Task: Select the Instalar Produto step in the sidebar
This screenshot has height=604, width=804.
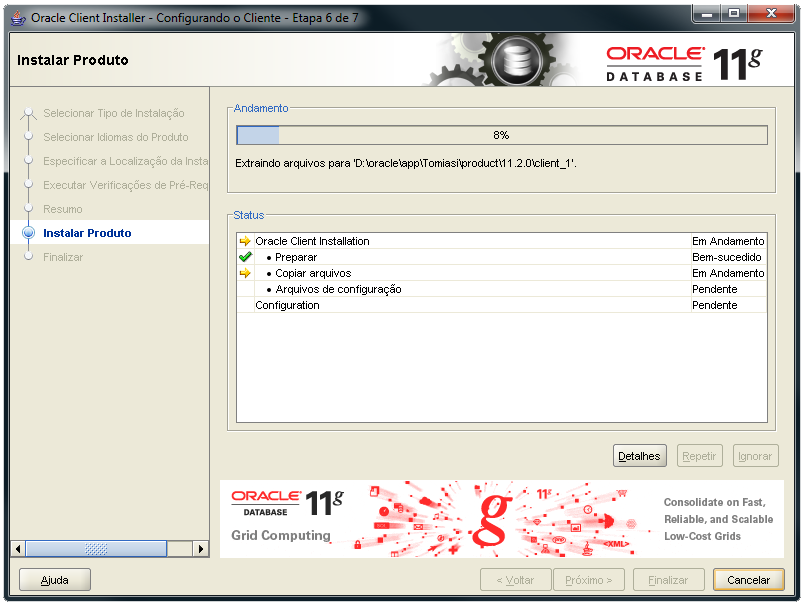Action: click(x=87, y=233)
